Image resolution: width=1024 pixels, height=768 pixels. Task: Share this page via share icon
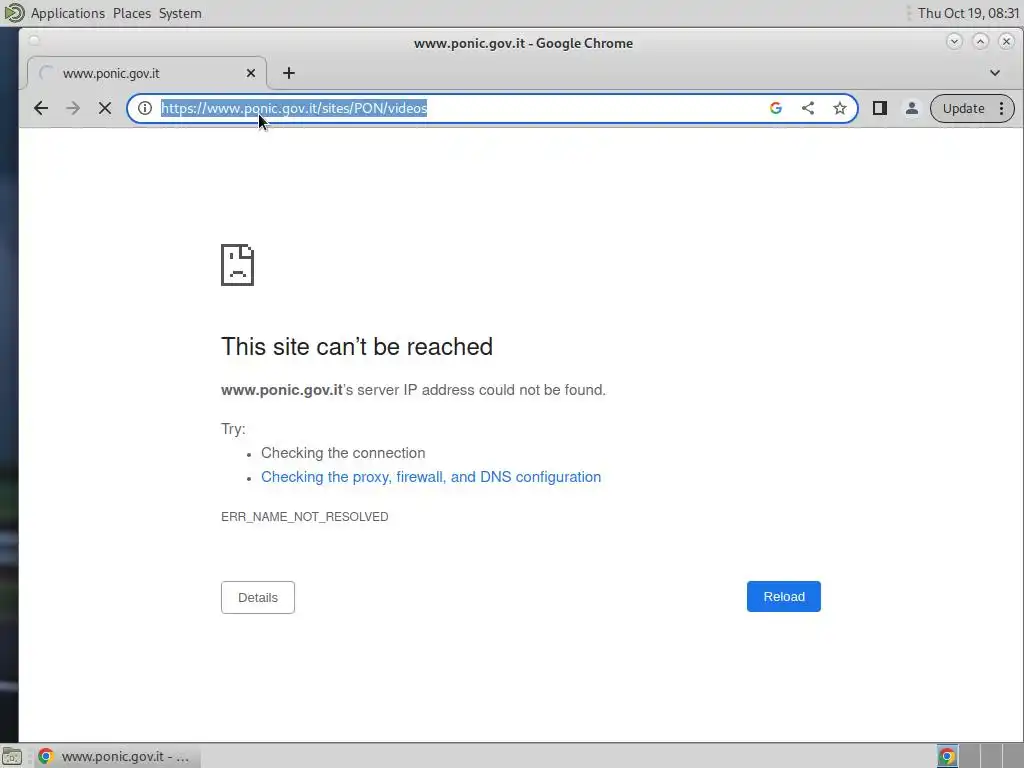click(808, 108)
